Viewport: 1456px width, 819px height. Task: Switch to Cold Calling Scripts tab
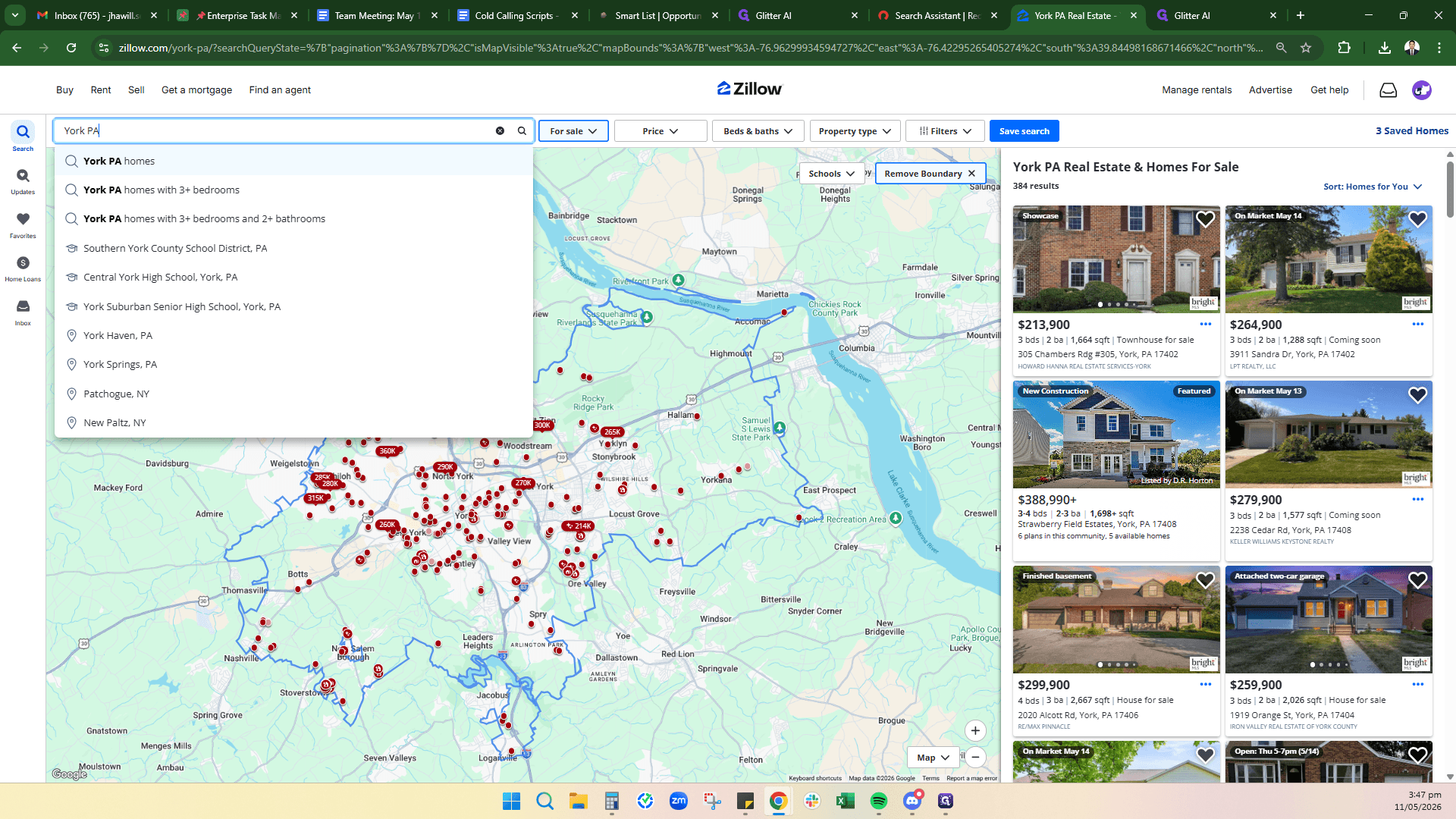[x=518, y=15]
